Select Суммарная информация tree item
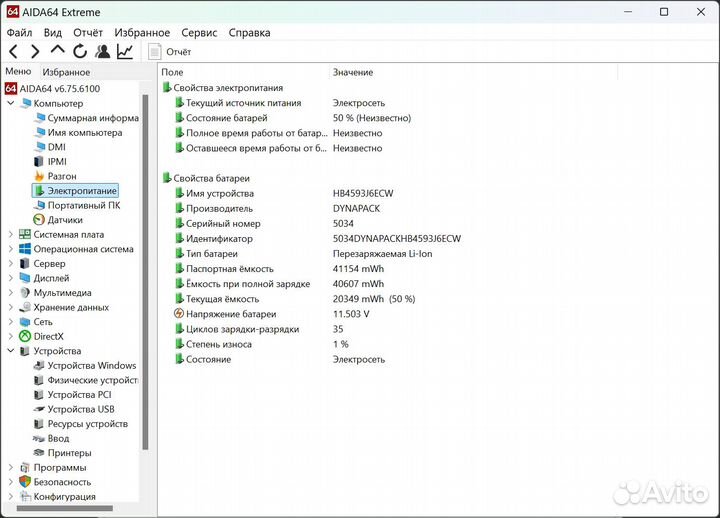720x518 pixels. (x=86, y=118)
